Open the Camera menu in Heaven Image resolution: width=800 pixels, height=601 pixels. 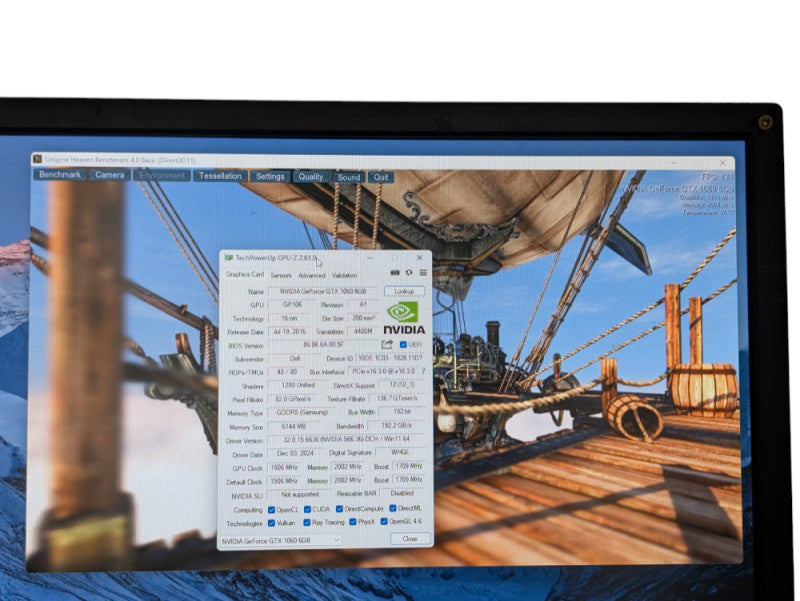(x=110, y=175)
